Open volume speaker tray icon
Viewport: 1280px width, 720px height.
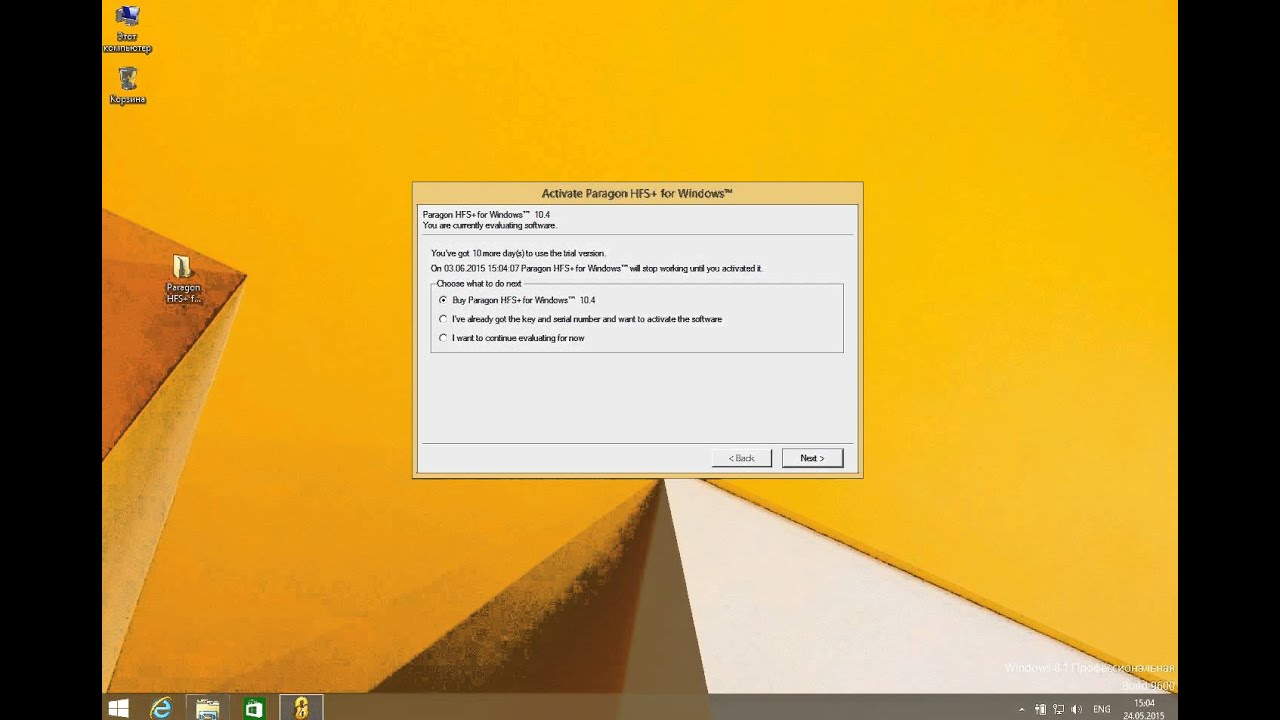1077,709
